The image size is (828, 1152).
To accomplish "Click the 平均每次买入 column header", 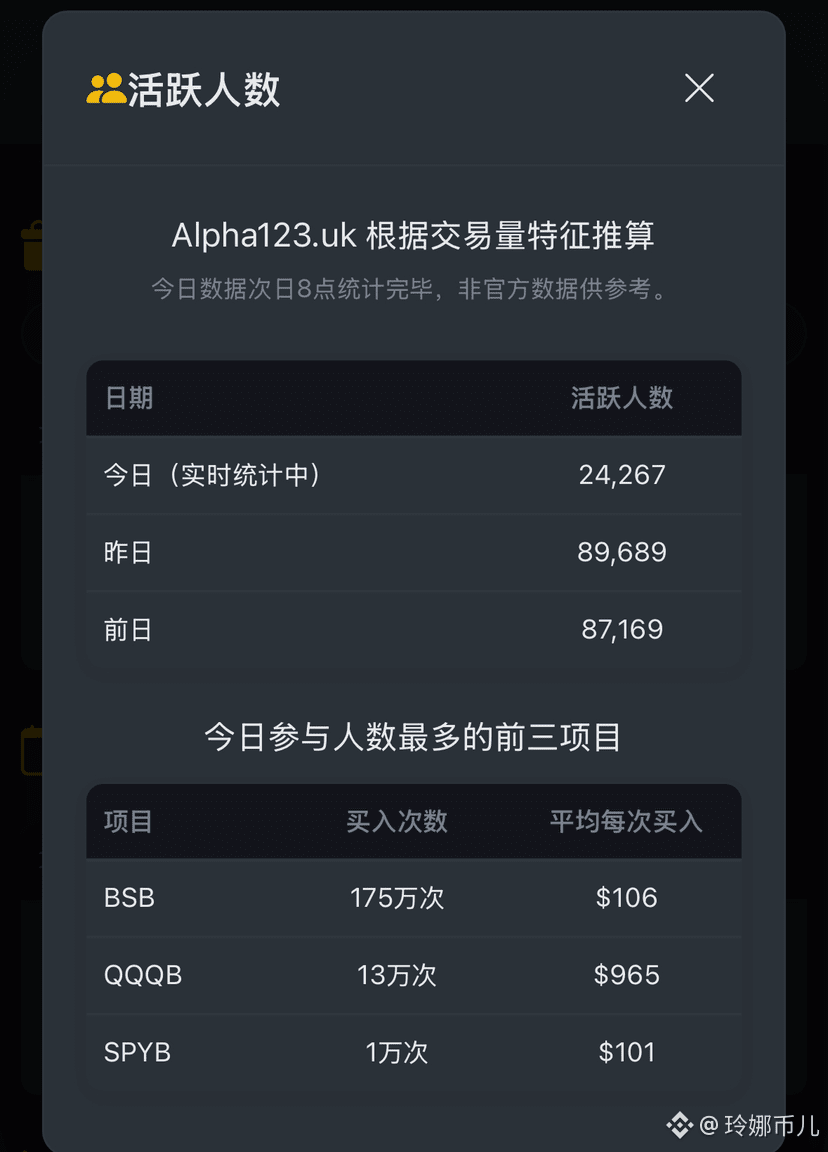I will click(x=626, y=821).
